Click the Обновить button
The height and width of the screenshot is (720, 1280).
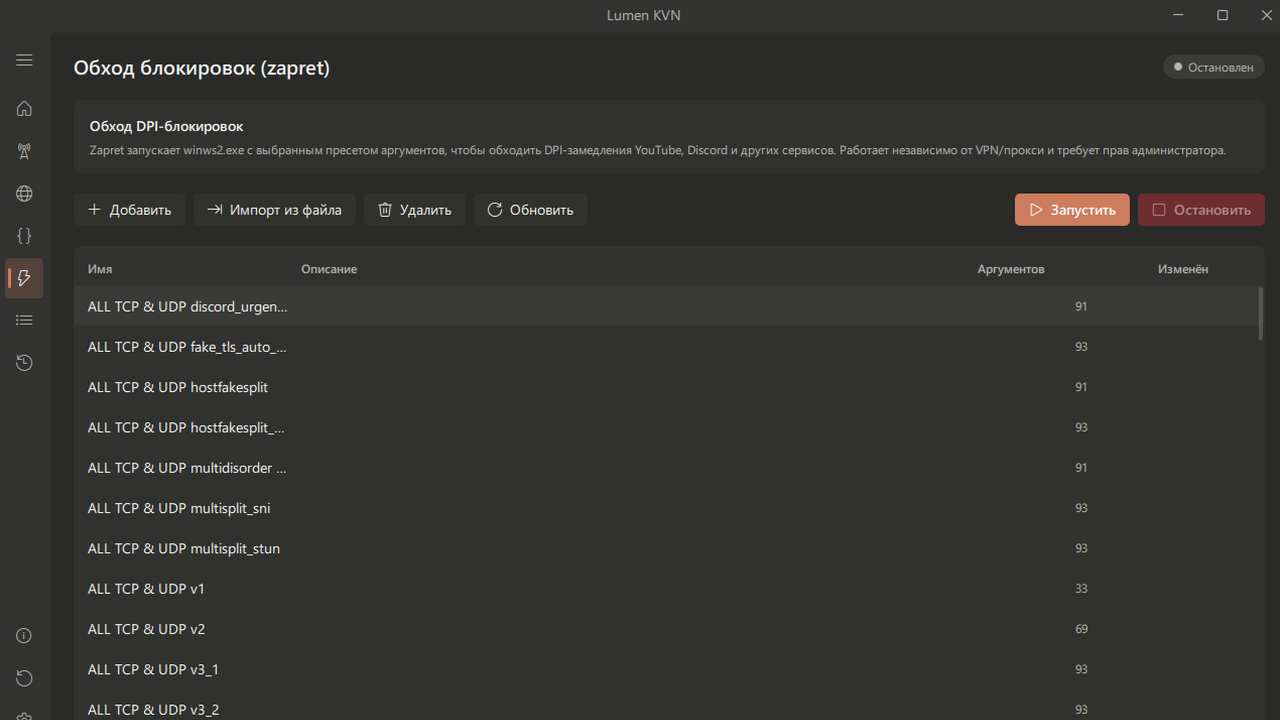tap(530, 210)
